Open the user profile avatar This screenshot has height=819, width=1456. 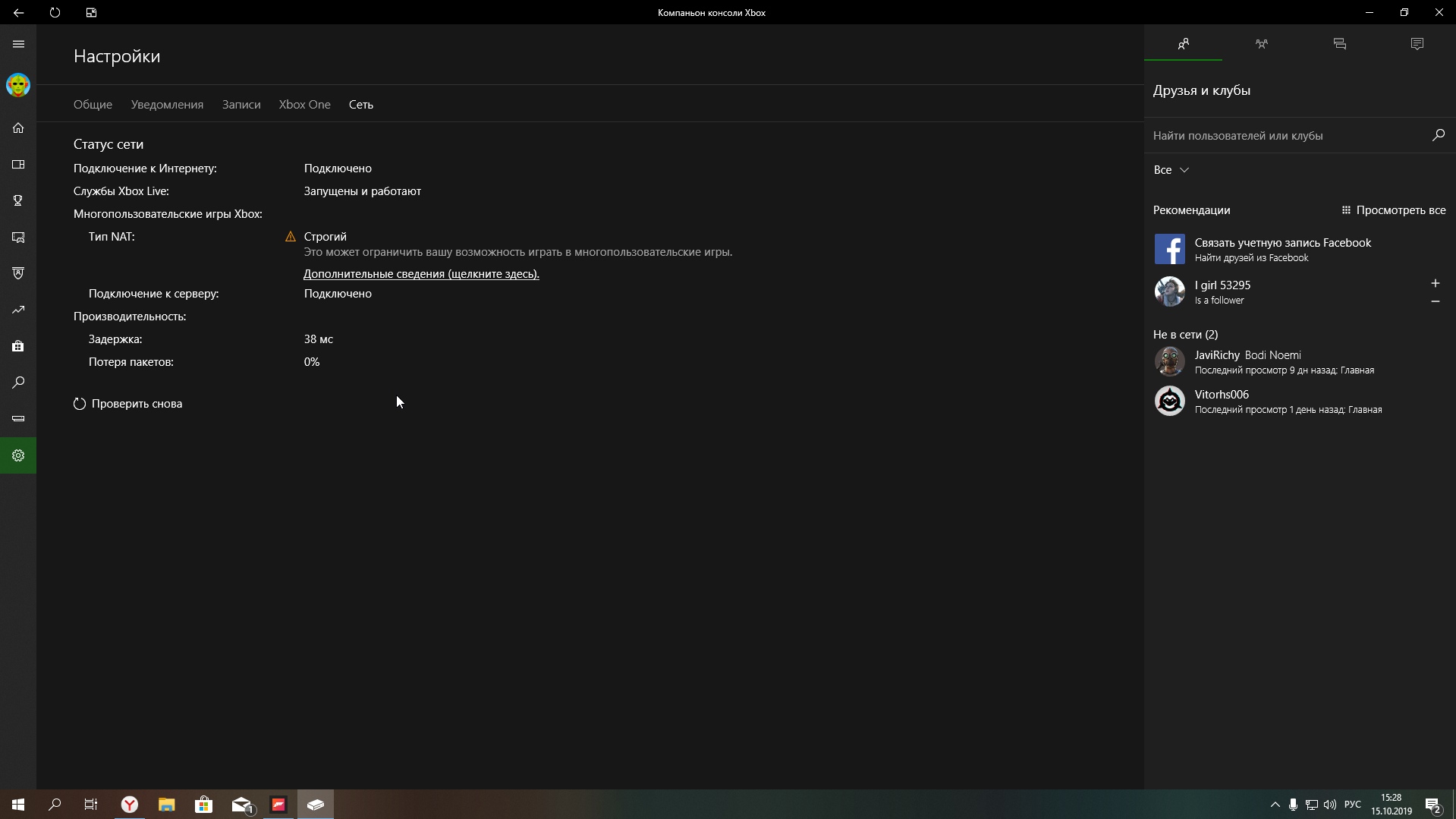coord(18,85)
